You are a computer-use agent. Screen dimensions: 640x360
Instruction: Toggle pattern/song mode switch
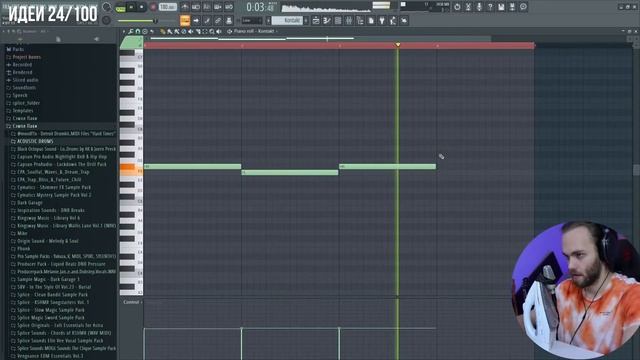pos(120,7)
